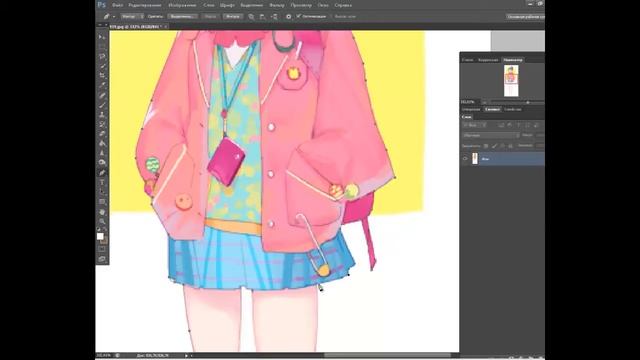This screenshot has width=640, height=360.
Task: Toggle lock position
Action: 502,146
